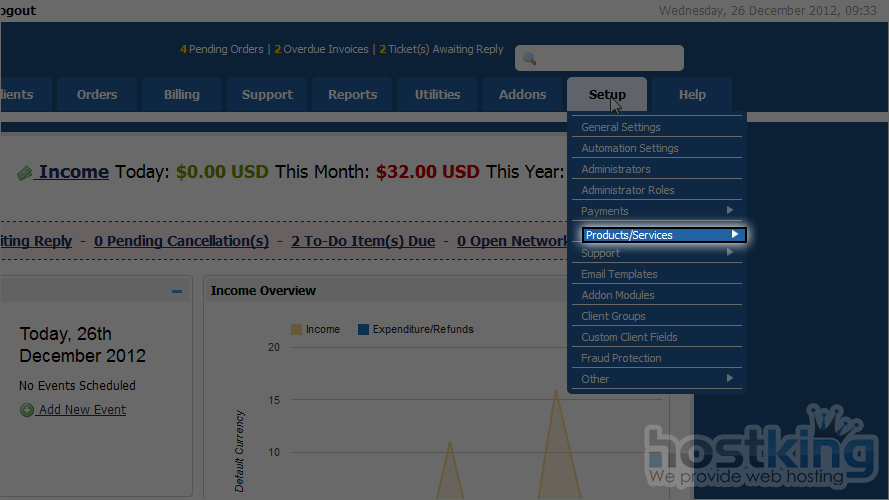
Task: Select Fraud Protection menu item
Action: [x=621, y=358]
